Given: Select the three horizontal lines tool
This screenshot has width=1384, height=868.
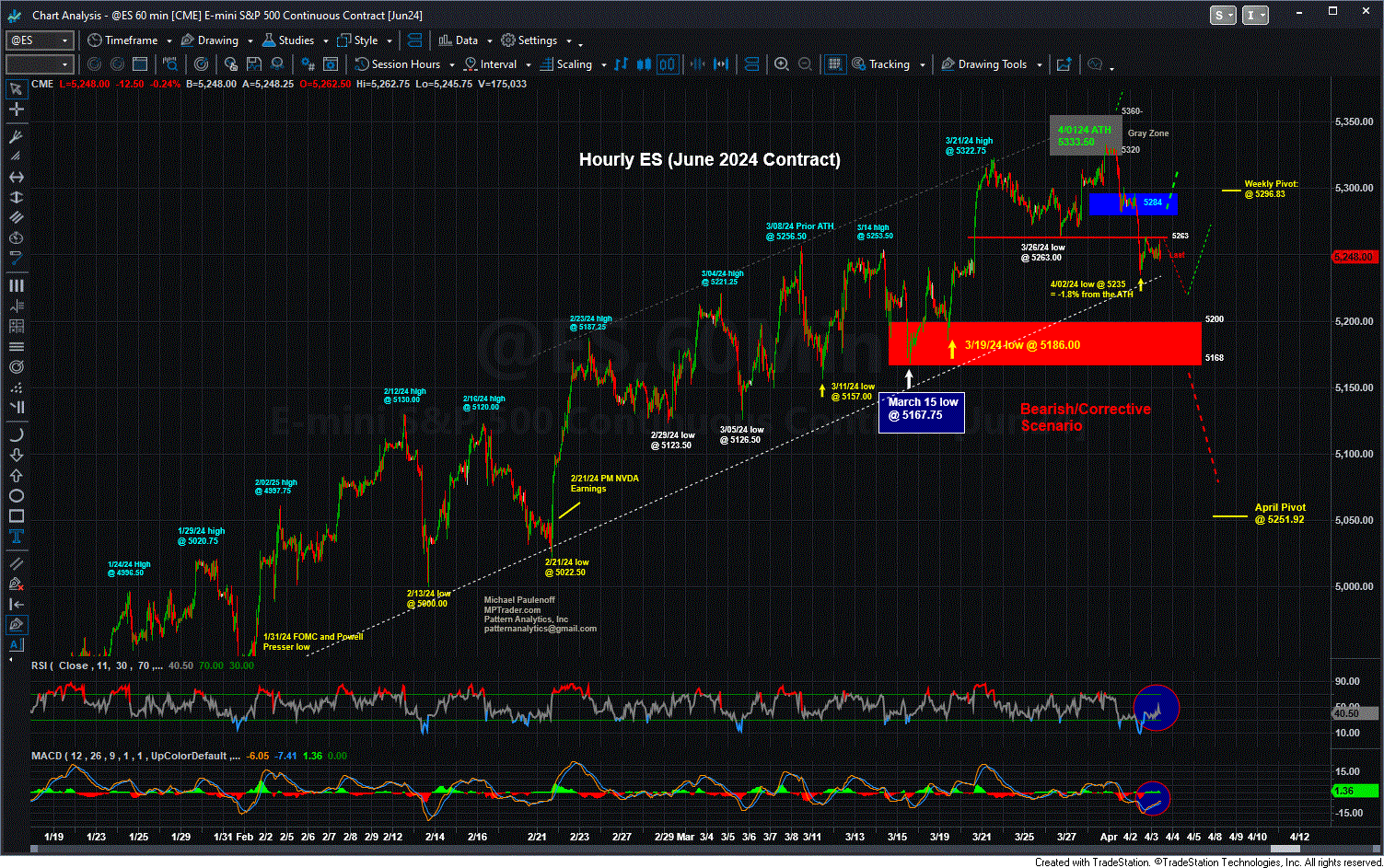Looking at the screenshot, I should [x=16, y=347].
